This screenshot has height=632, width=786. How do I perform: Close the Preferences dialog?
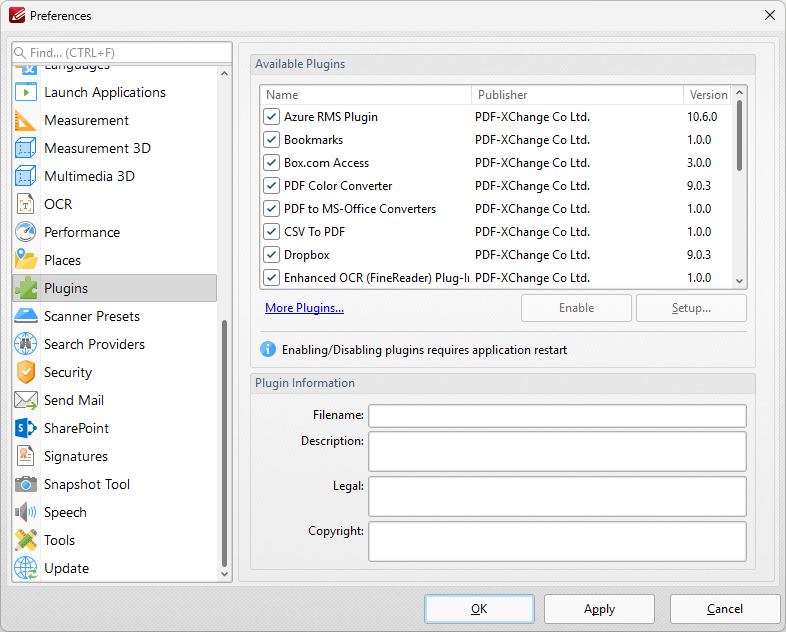point(770,15)
